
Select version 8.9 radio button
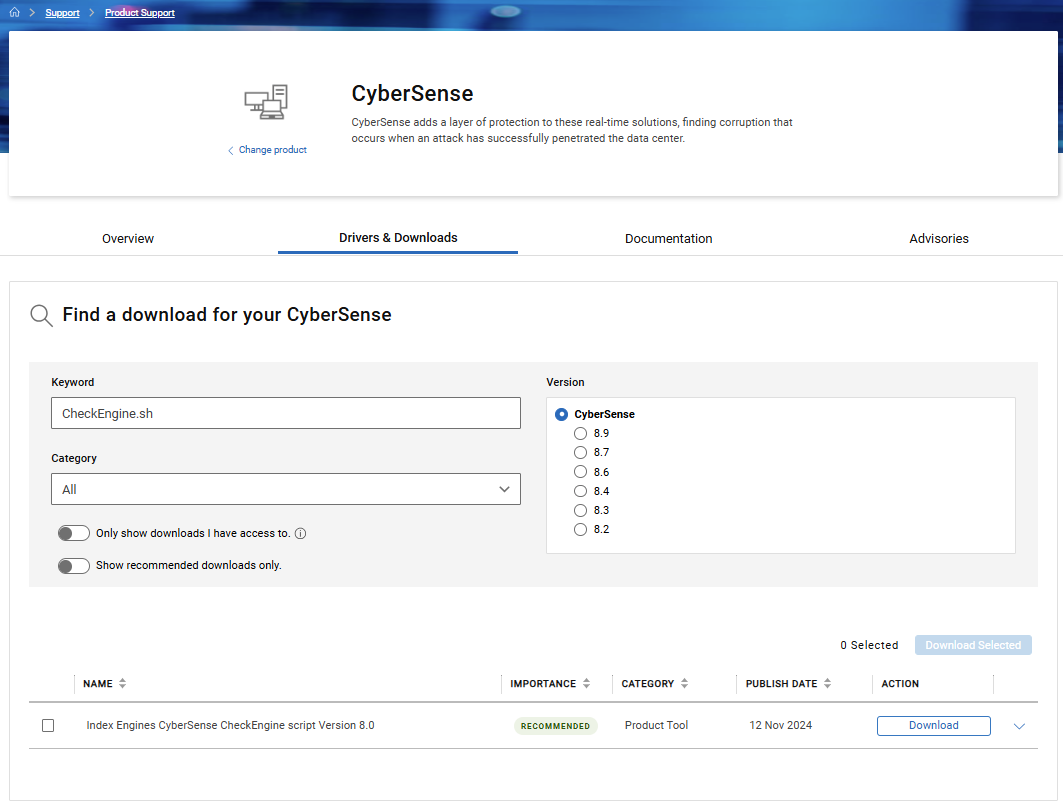pyautogui.click(x=580, y=433)
